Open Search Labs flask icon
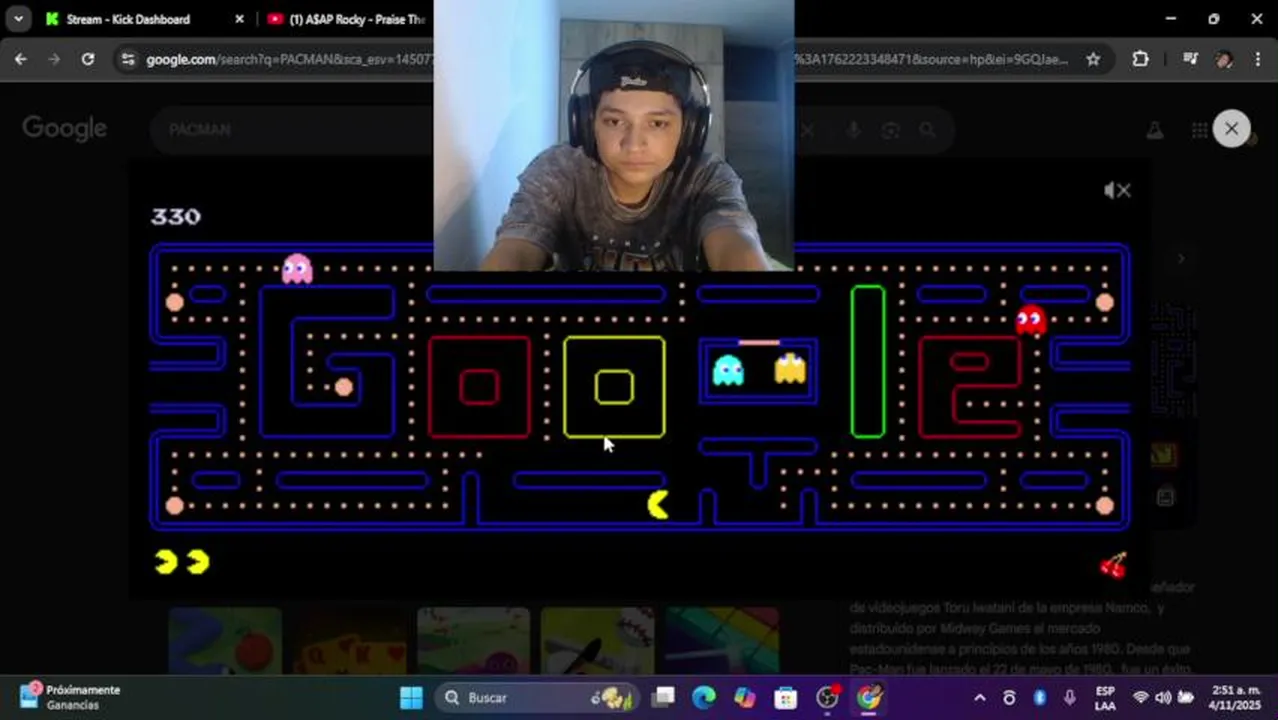 coord(1154,130)
